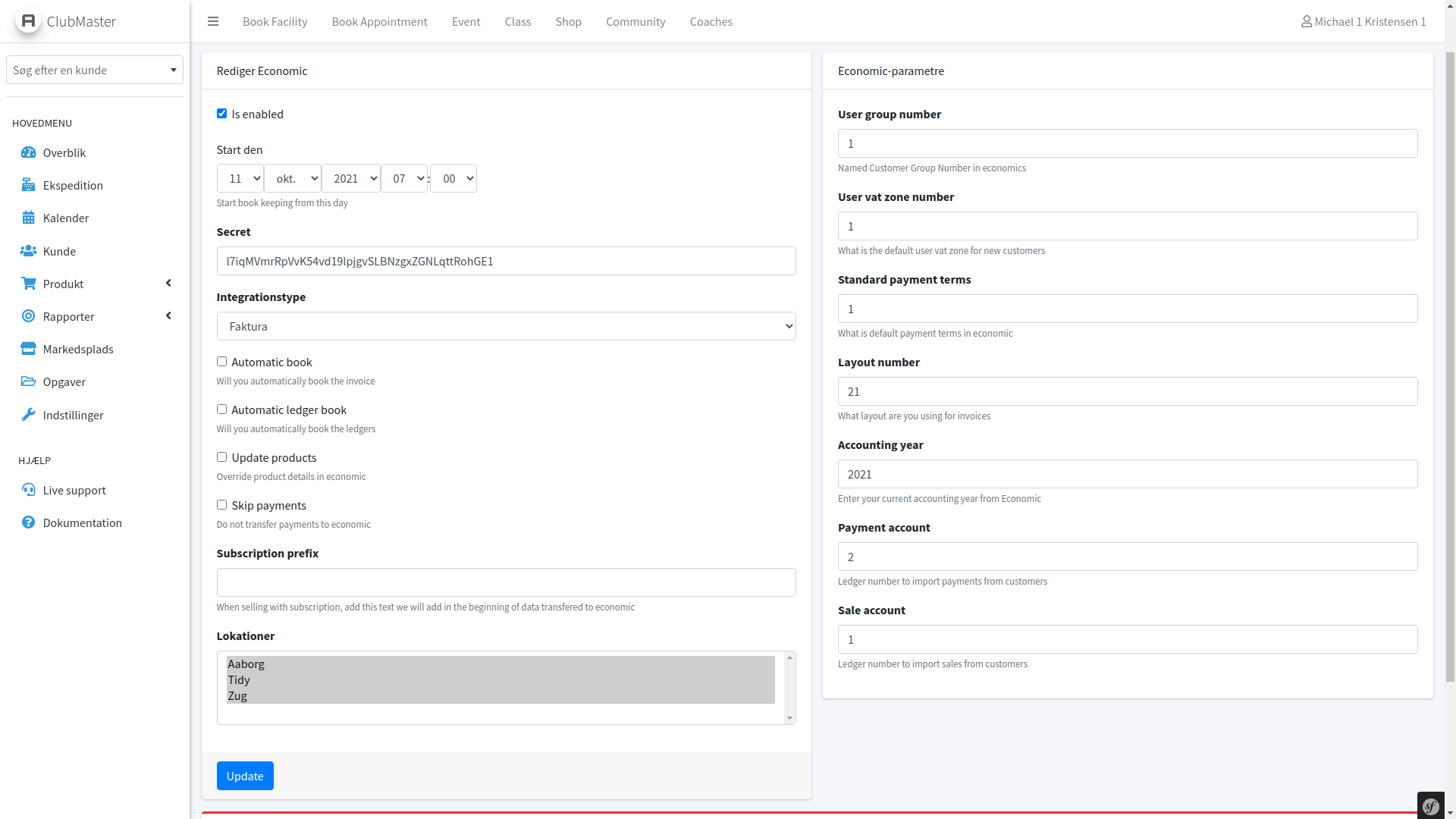Click the Kalender calendar icon
This screenshot has width=1456, height=819.
point(28,218)
